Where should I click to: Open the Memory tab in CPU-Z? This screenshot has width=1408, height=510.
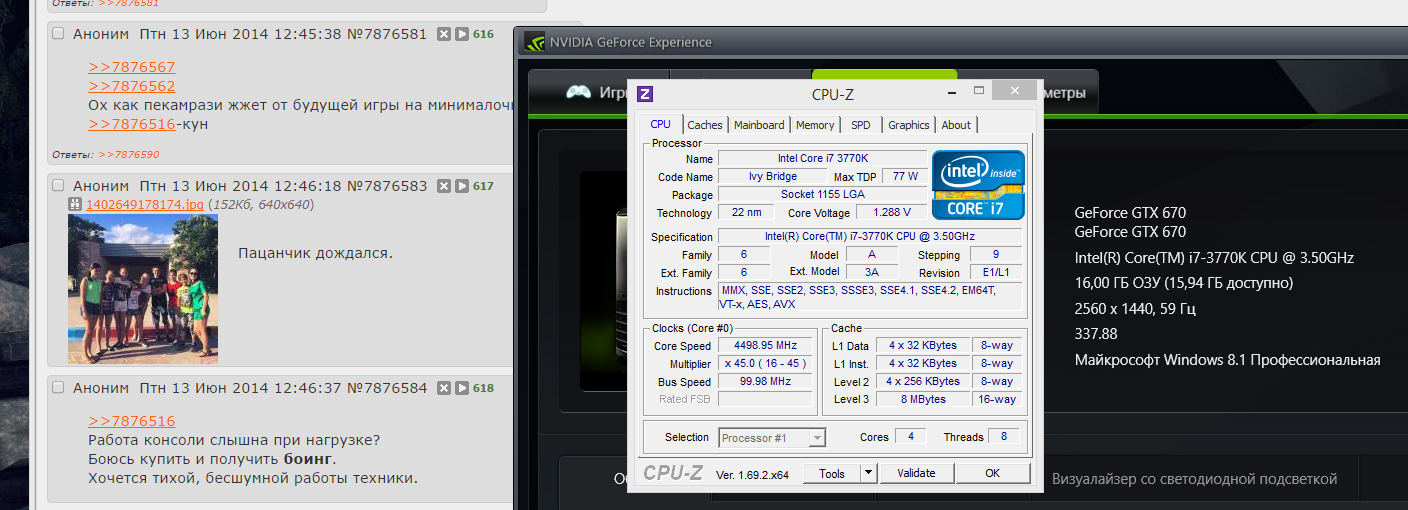815,125
